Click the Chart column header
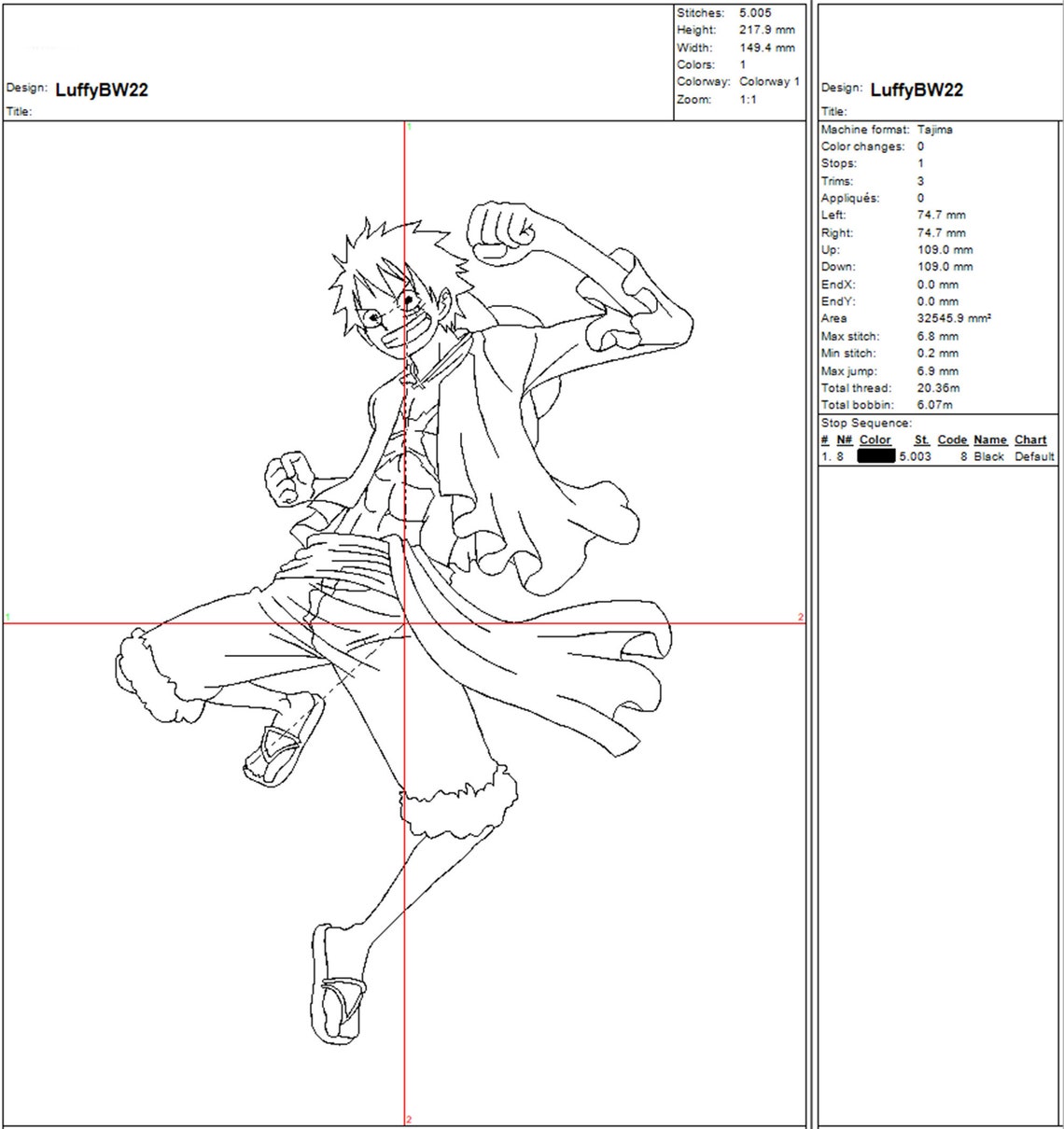Viewport: 1064px width, 1129px height. [1030, 439]
